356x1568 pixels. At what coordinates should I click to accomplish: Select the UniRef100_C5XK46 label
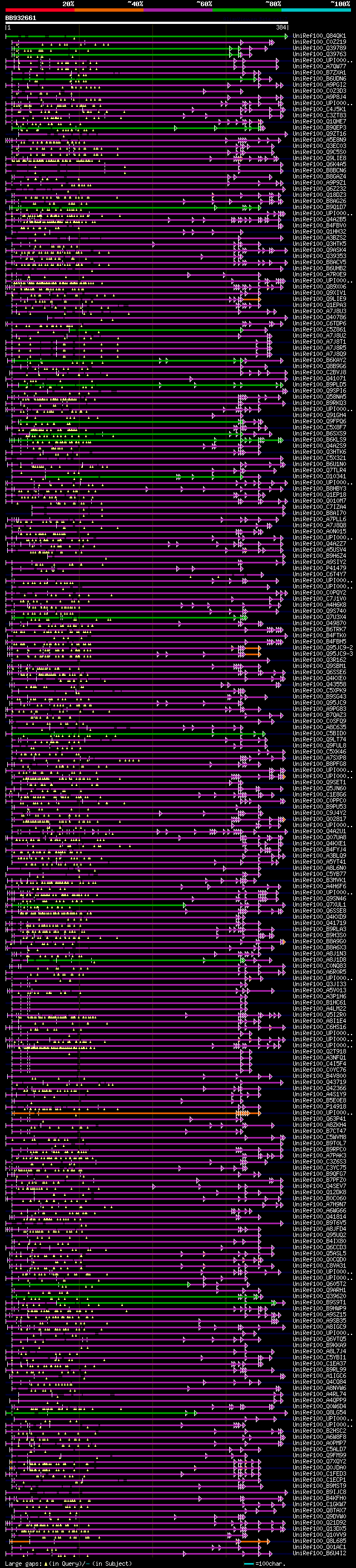(x=319, y=752)
